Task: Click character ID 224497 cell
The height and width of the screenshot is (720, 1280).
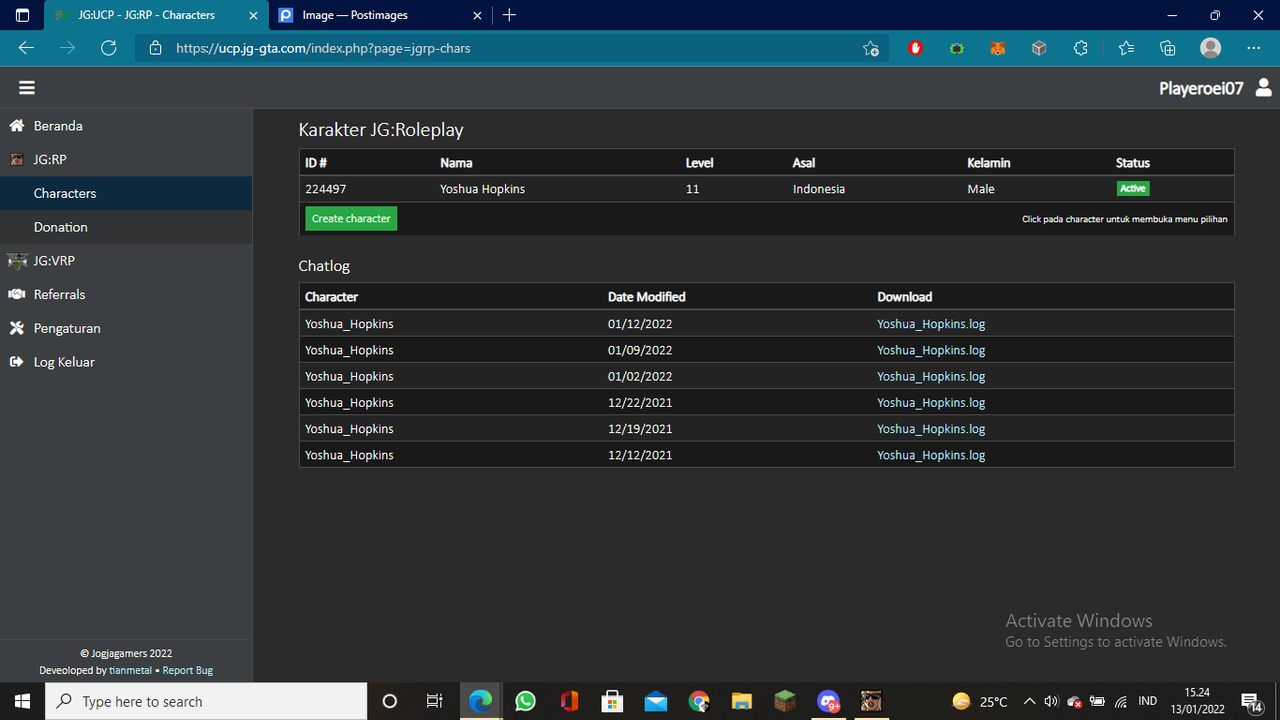Action: click(x=326, y=189)
